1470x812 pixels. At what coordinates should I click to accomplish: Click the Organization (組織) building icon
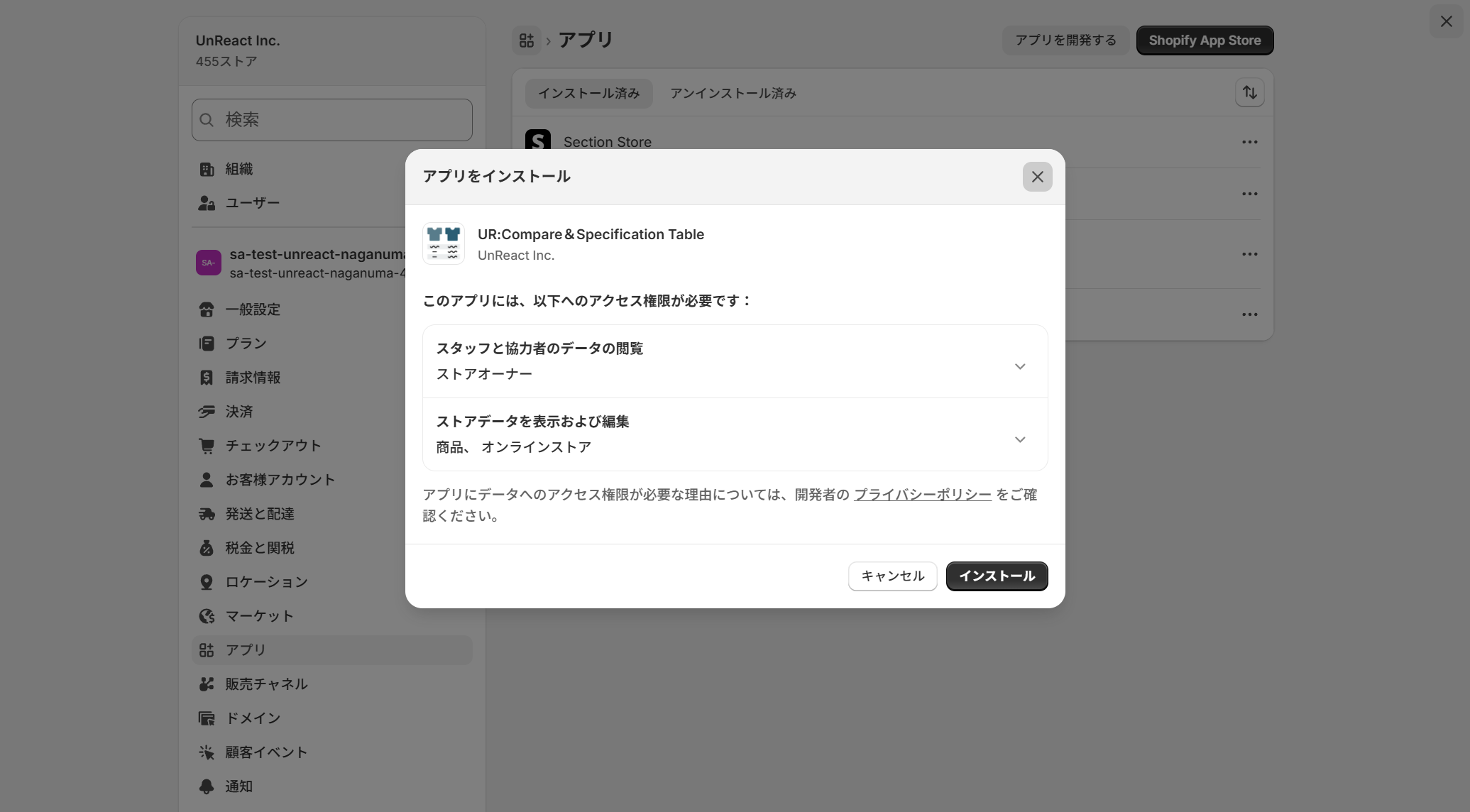207,169
